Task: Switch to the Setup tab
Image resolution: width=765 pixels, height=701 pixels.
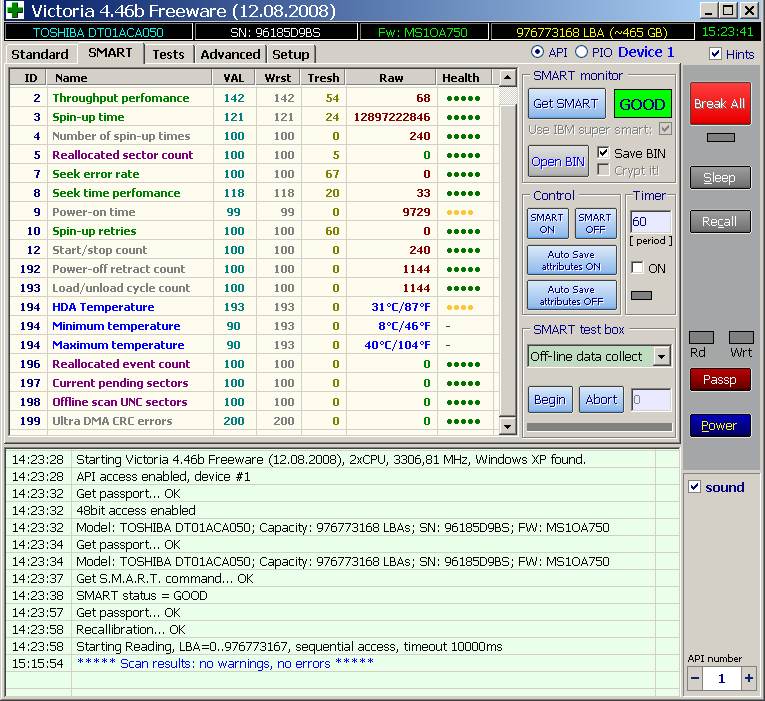Action: tap(291, 54)
